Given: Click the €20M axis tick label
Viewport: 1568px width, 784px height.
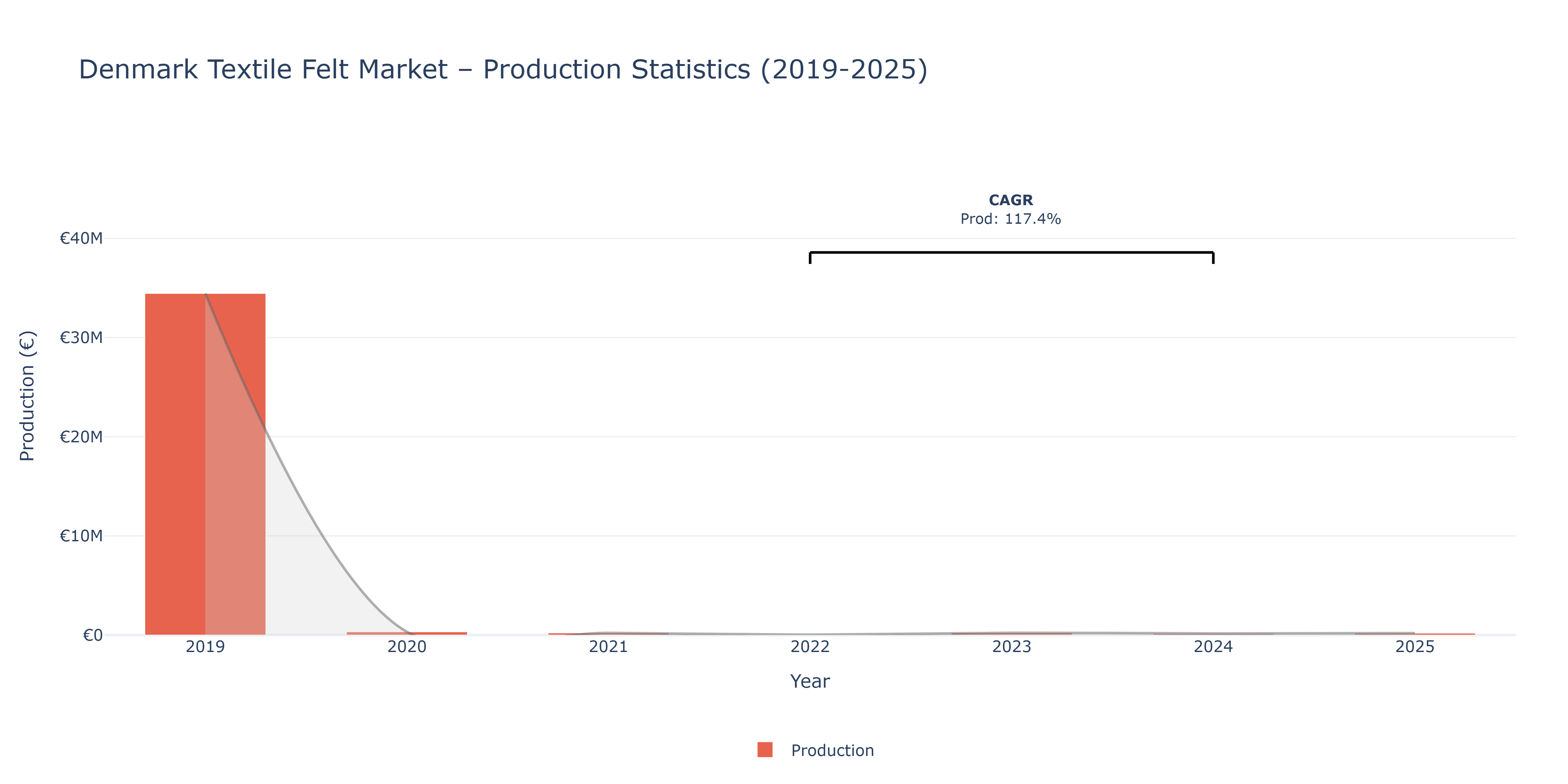Looking at the screenshot, I should (81, 436).
